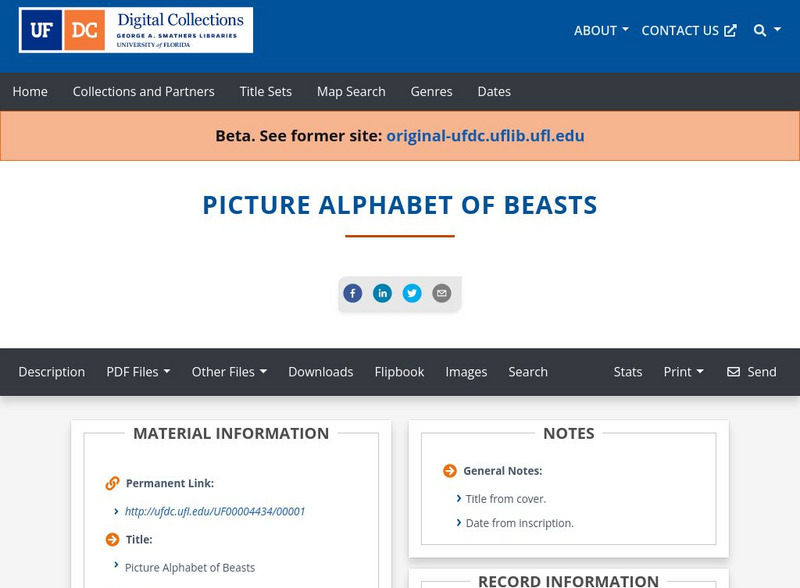
Task: Switch to the Flipbook tab
Action: click(x=400, y=372)
